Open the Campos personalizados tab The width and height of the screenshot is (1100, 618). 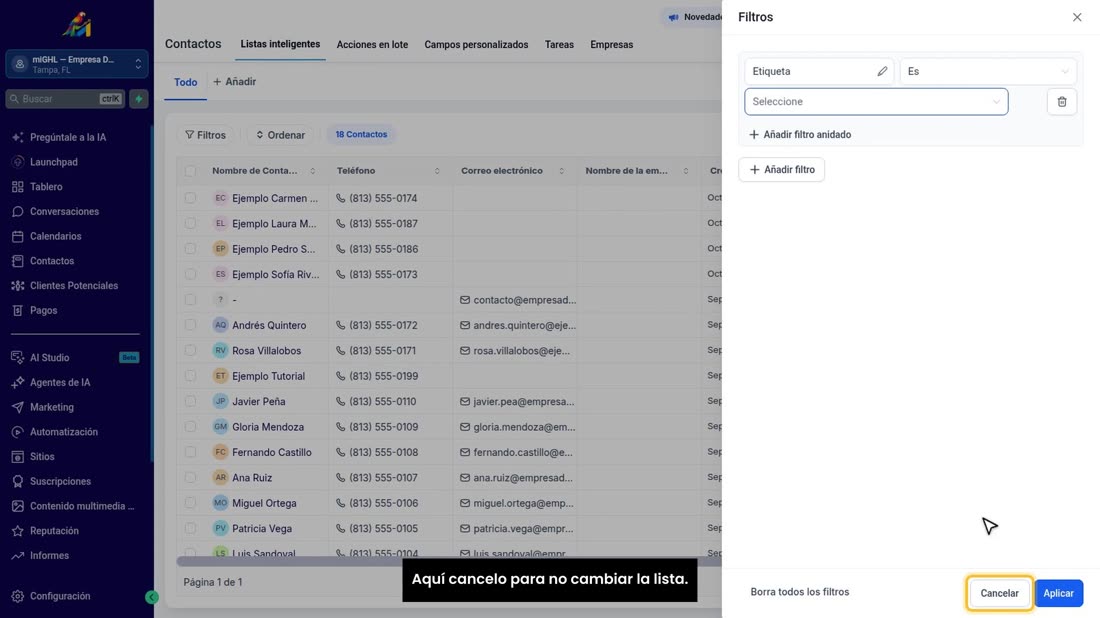tap(476, 45)
